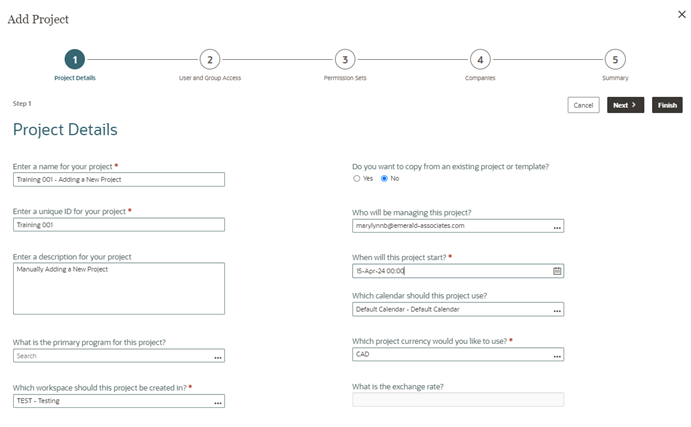Jump to step 3 Permission Sets
This screenshot has height=427, width=691.
(345, 60)
